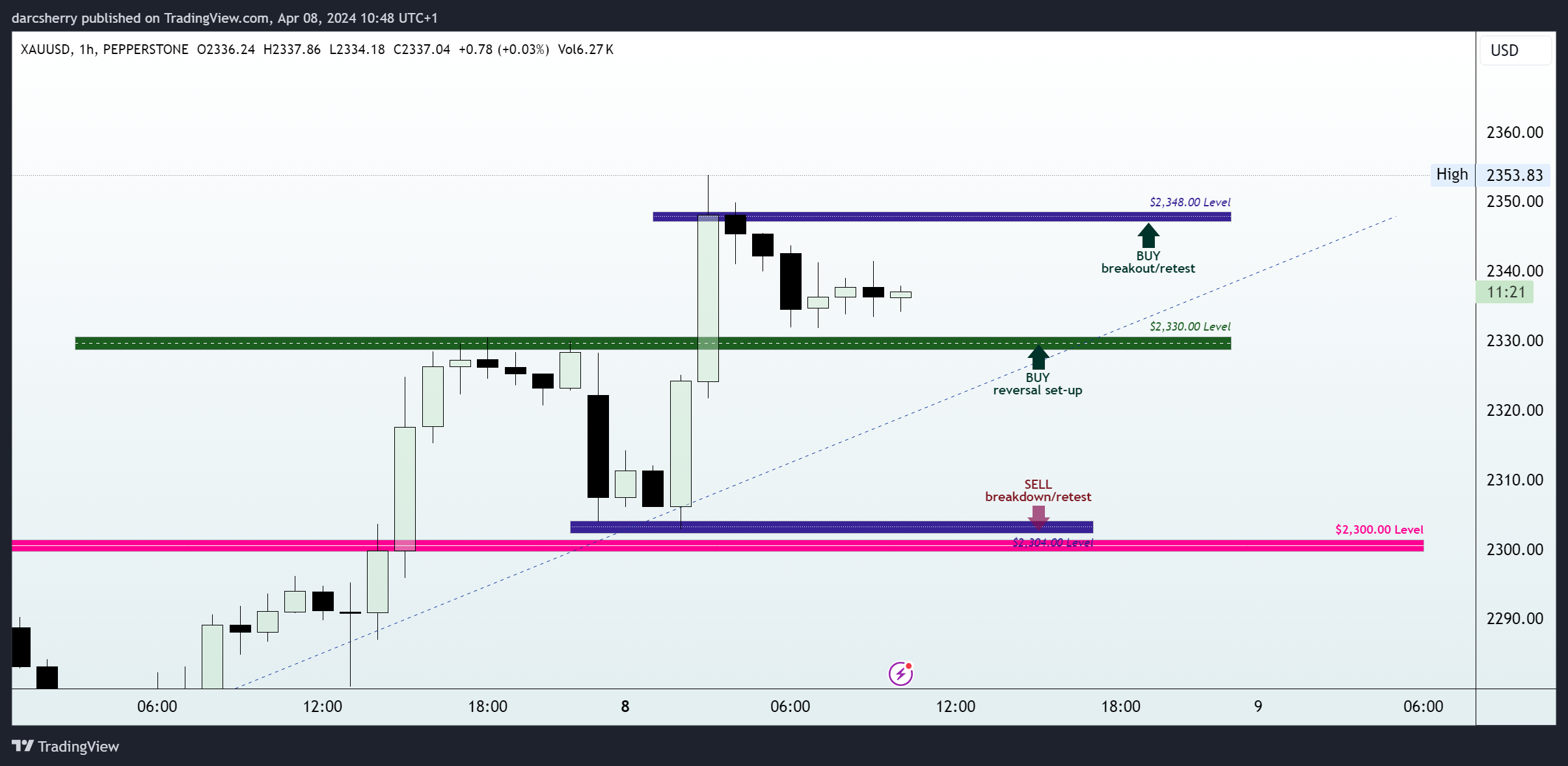The height and width of the screenshot is (766, 1568).
Task: Click the pink $2,300 level band
Action: [718, 545]
